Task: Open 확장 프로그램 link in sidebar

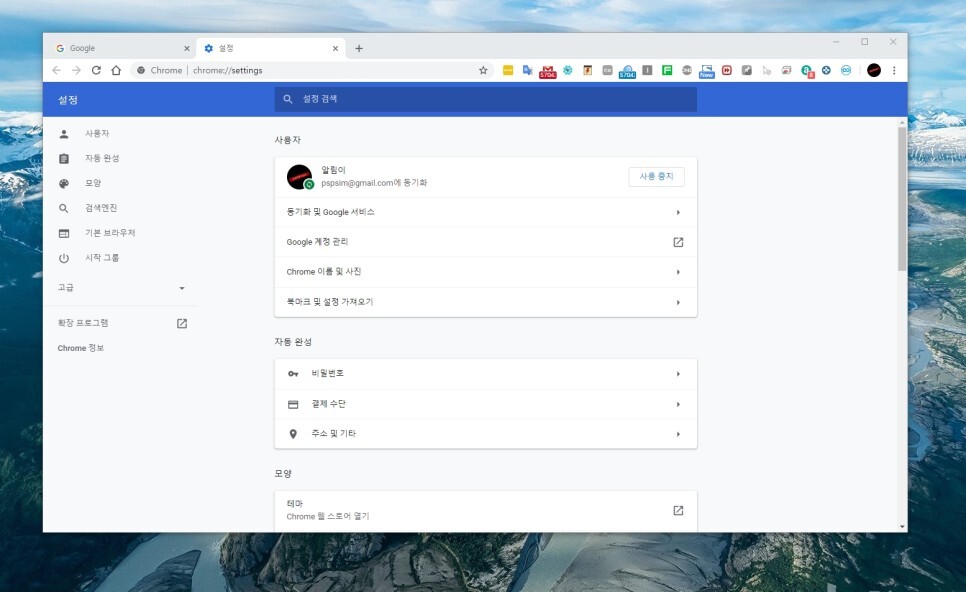Action: [83, 323]
